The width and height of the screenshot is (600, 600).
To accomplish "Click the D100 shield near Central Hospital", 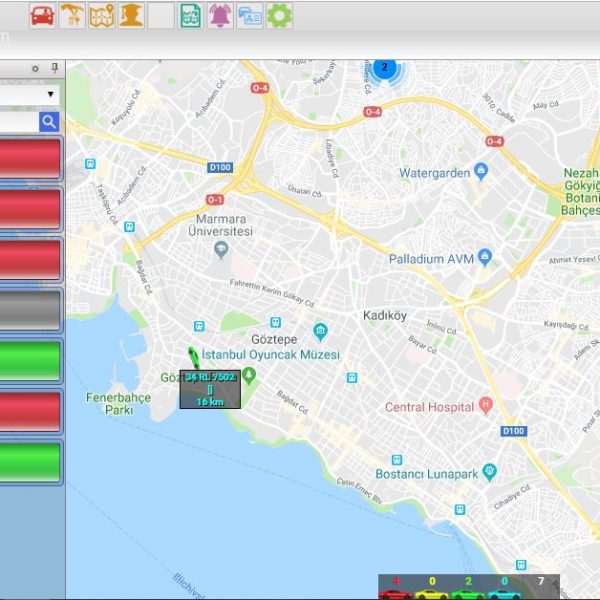I will coord(514,431).
